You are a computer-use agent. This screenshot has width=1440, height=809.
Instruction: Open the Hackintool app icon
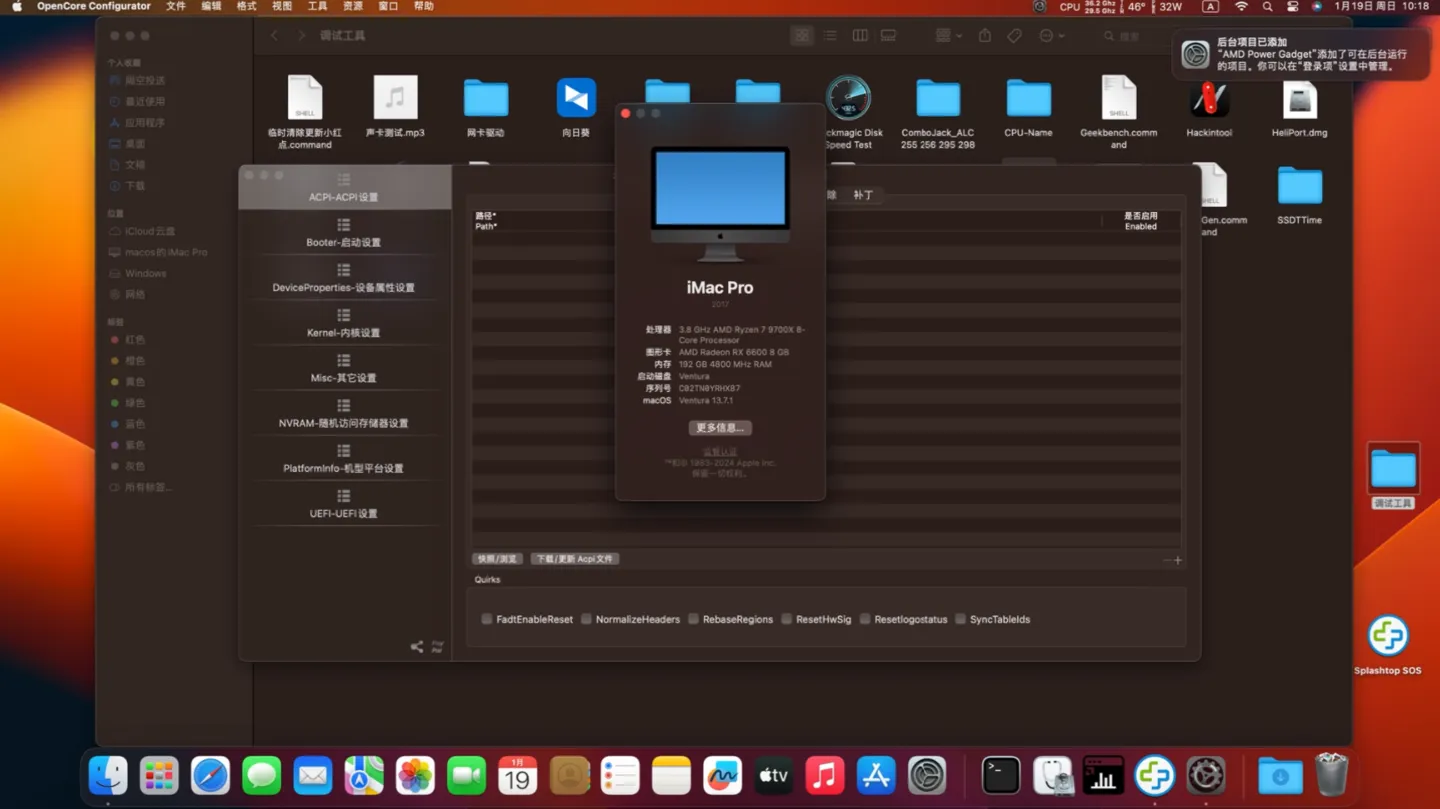coord(1209,100)
